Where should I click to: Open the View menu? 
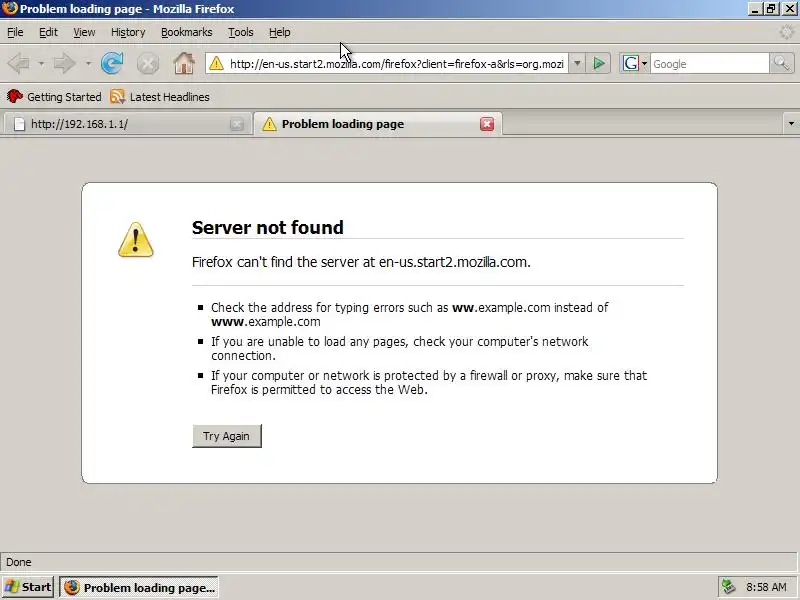coord(84,32)
